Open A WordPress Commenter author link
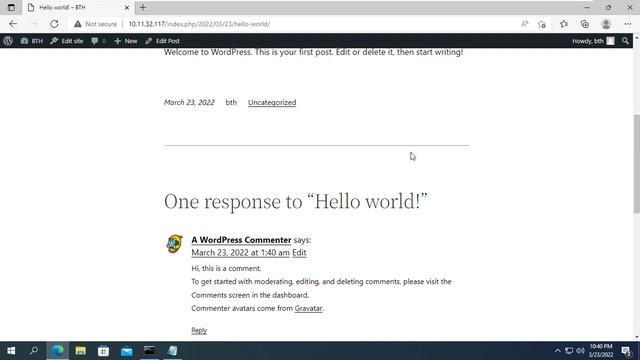This screenshot has height=360, width=640. (241, 240)
